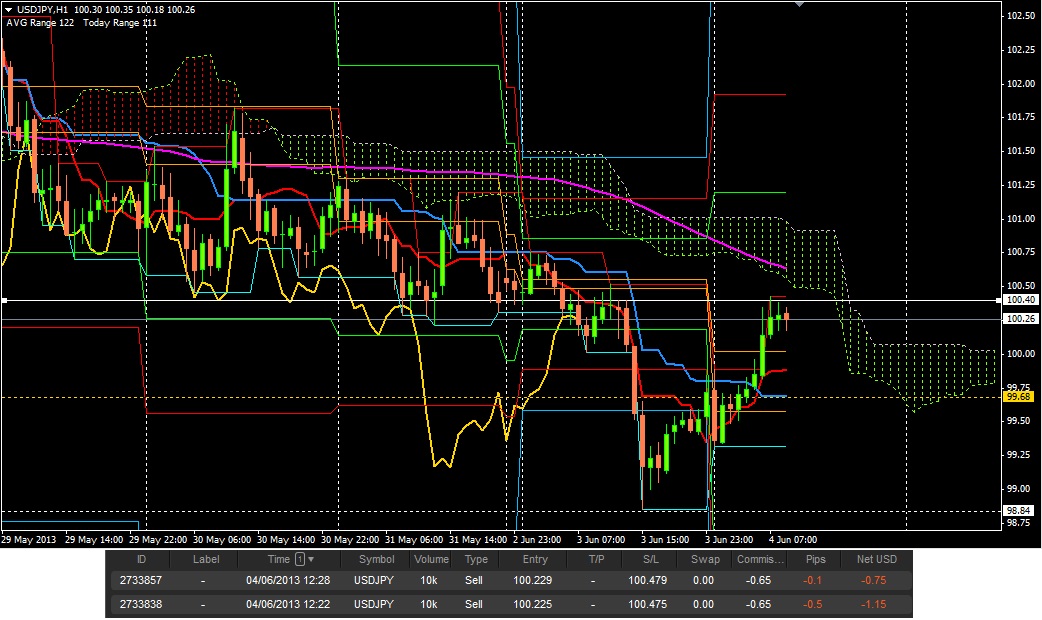
Task: Click stop loss value 100.479
Action: coord(647,580)
